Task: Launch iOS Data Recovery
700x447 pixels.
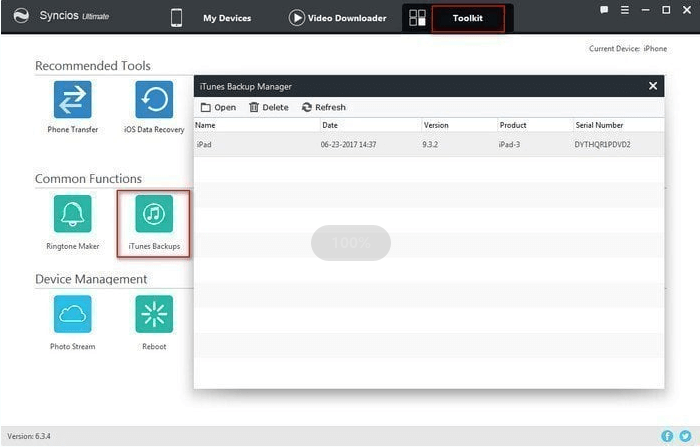Action: 154,100
